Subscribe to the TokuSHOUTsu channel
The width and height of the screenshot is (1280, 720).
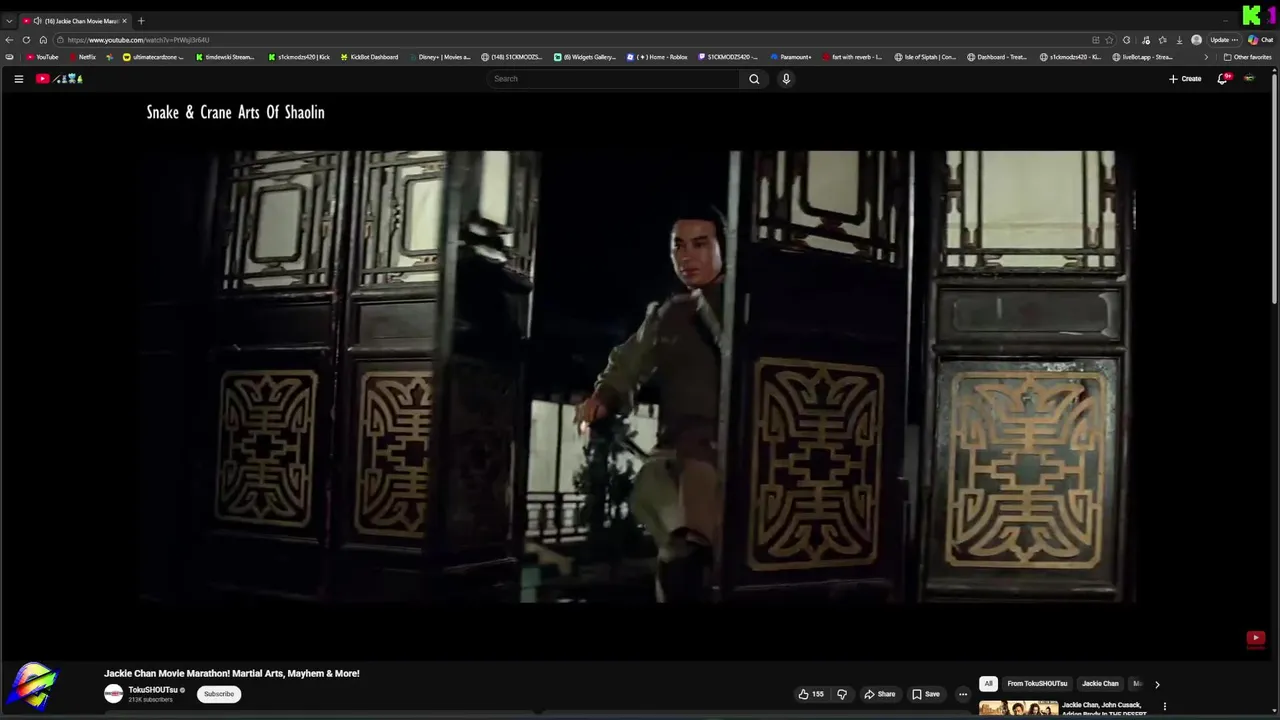[x=219, y=694]
